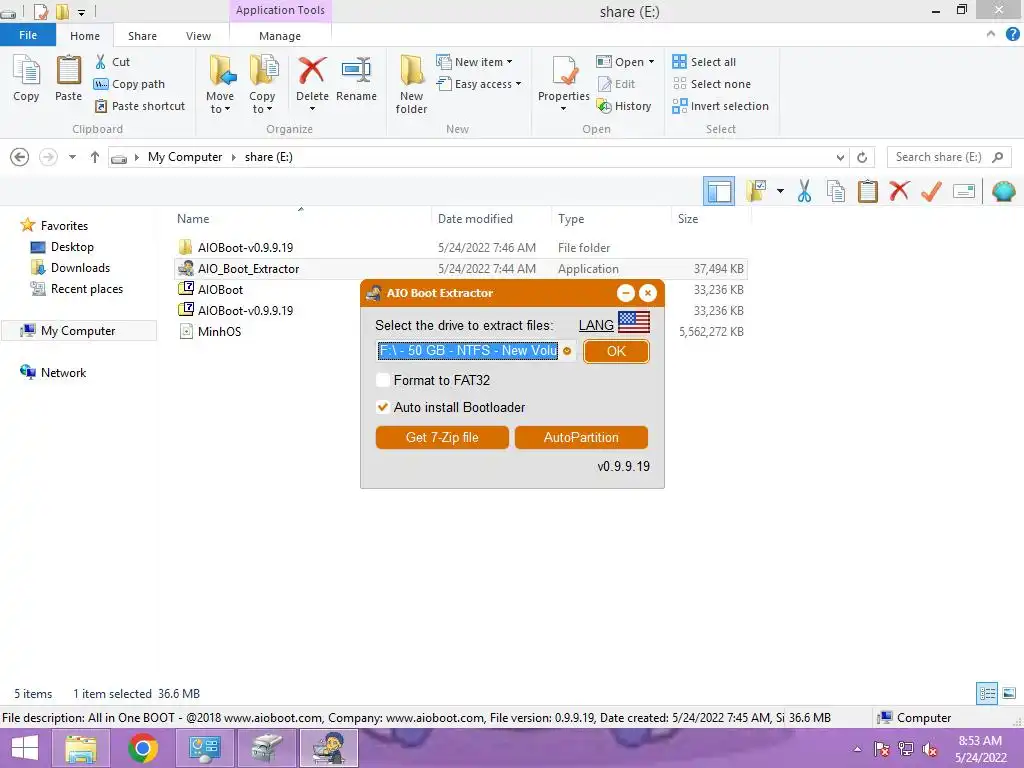The image size is (1024, 768).
Task: Click the orange checkmark toolbar icon
Action: tap(931, 191)
